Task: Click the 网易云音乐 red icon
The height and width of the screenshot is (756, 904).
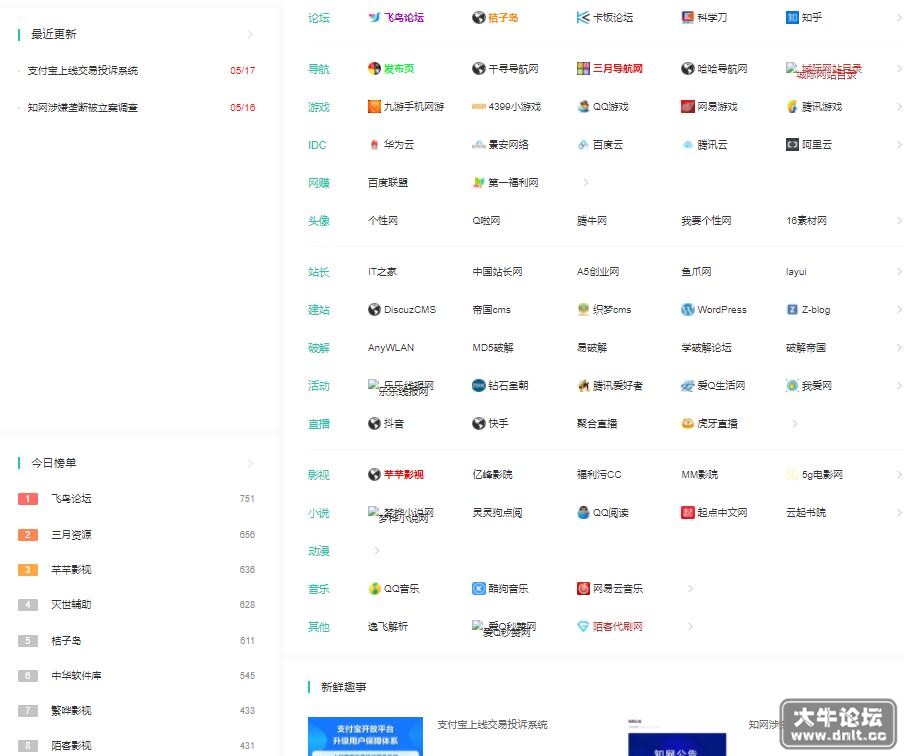Action: click(x=583, y=589)
